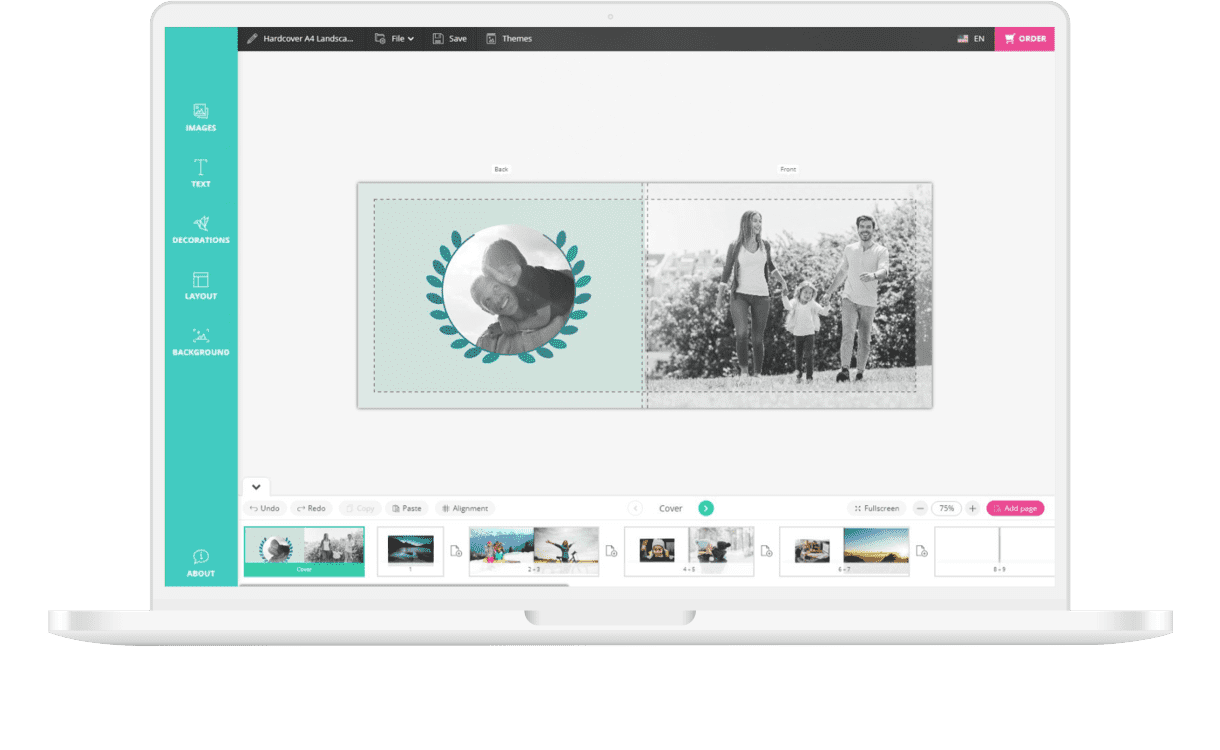Go to previous page arrow
Screen dimensions: 1220x750
pos(635,508)
